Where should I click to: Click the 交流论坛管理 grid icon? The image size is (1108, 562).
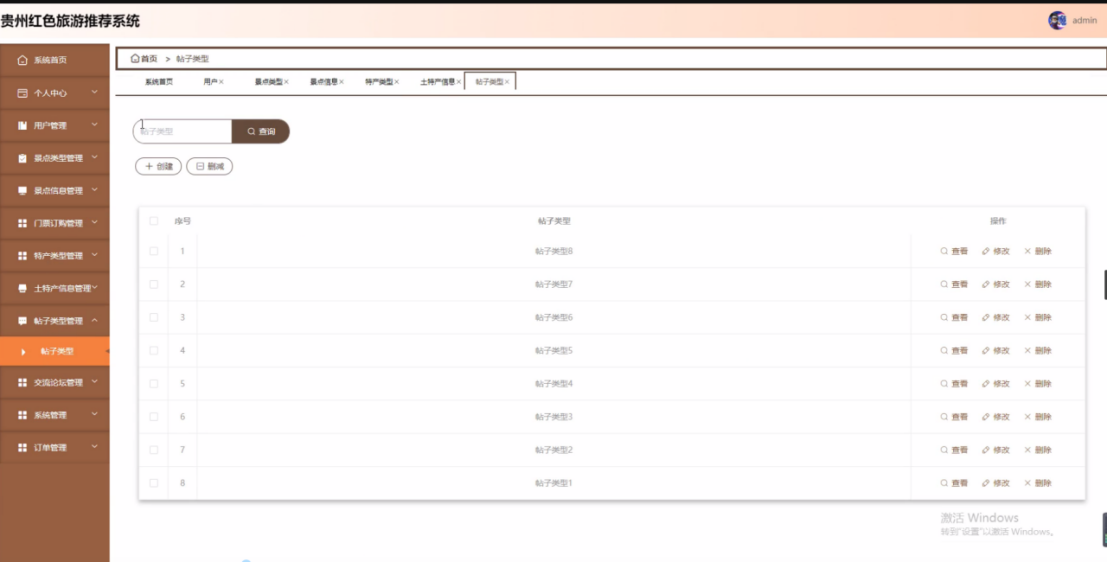[23, 382]
